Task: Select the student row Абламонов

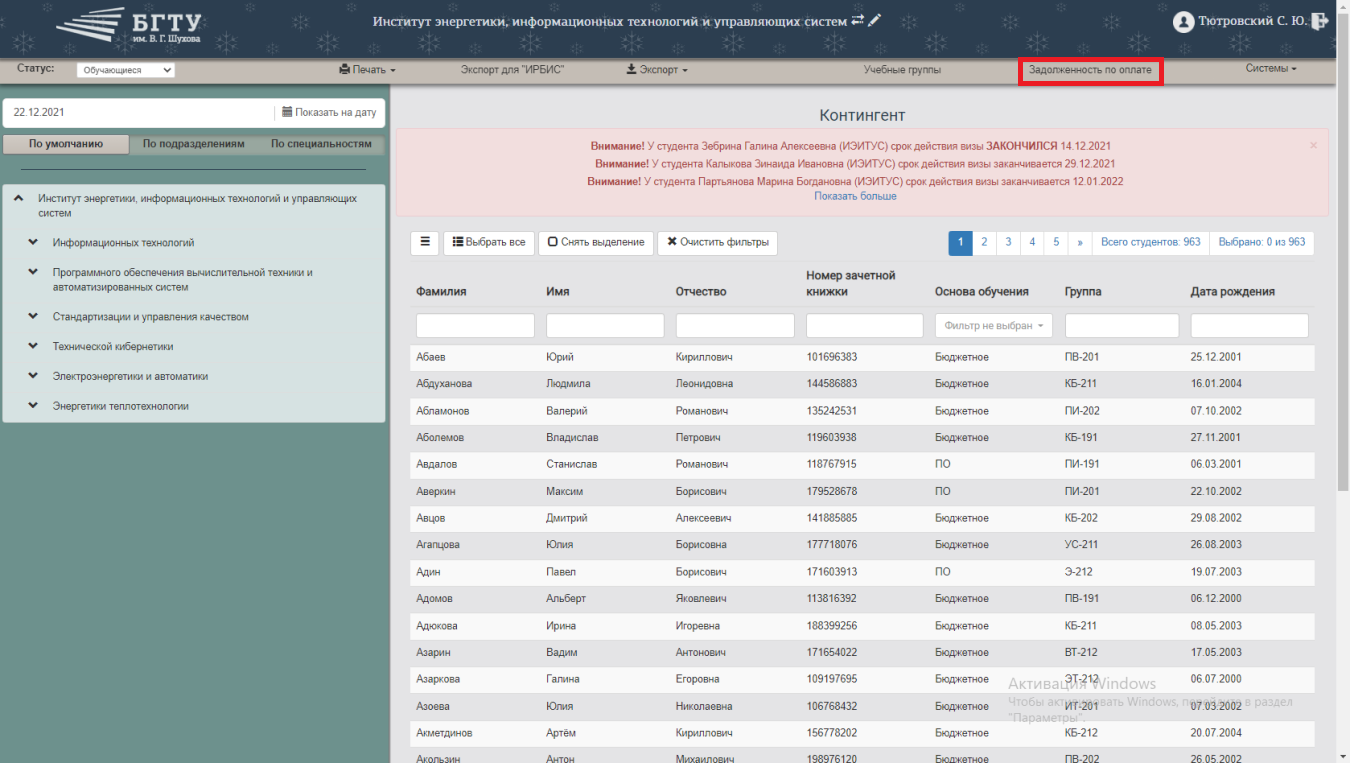Action: click(862, 411)
